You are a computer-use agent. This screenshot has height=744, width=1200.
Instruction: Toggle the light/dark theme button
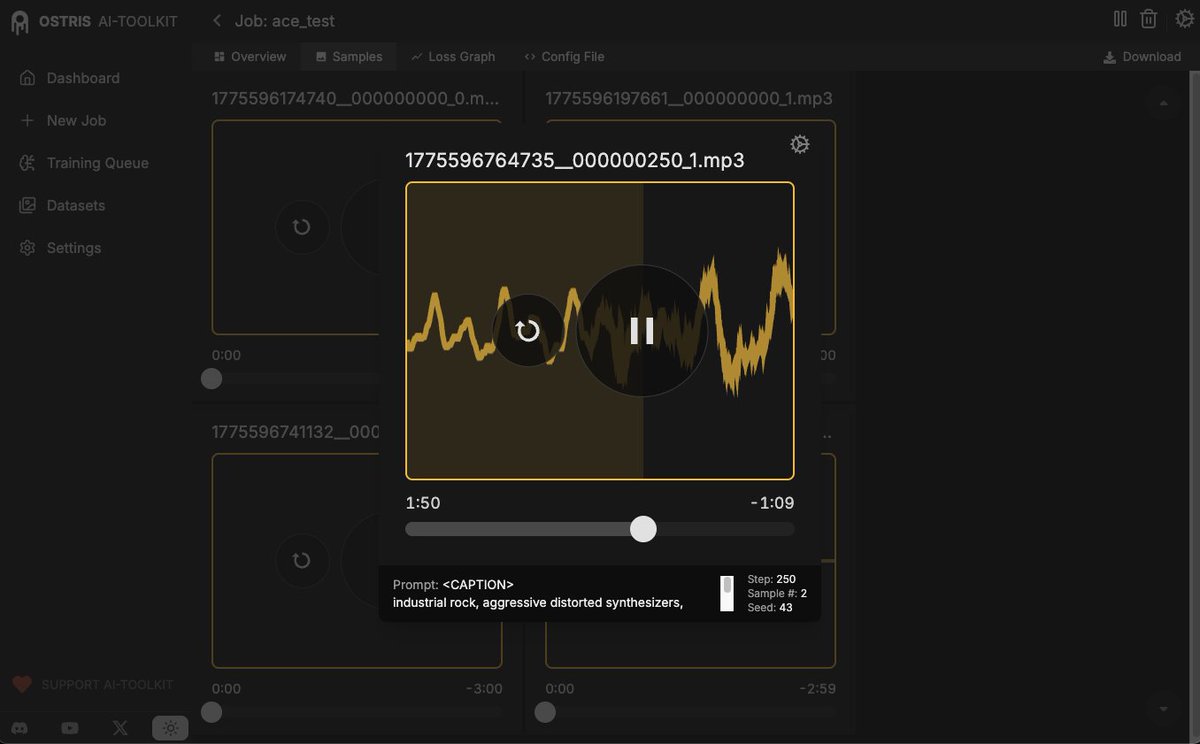point(170,728)
